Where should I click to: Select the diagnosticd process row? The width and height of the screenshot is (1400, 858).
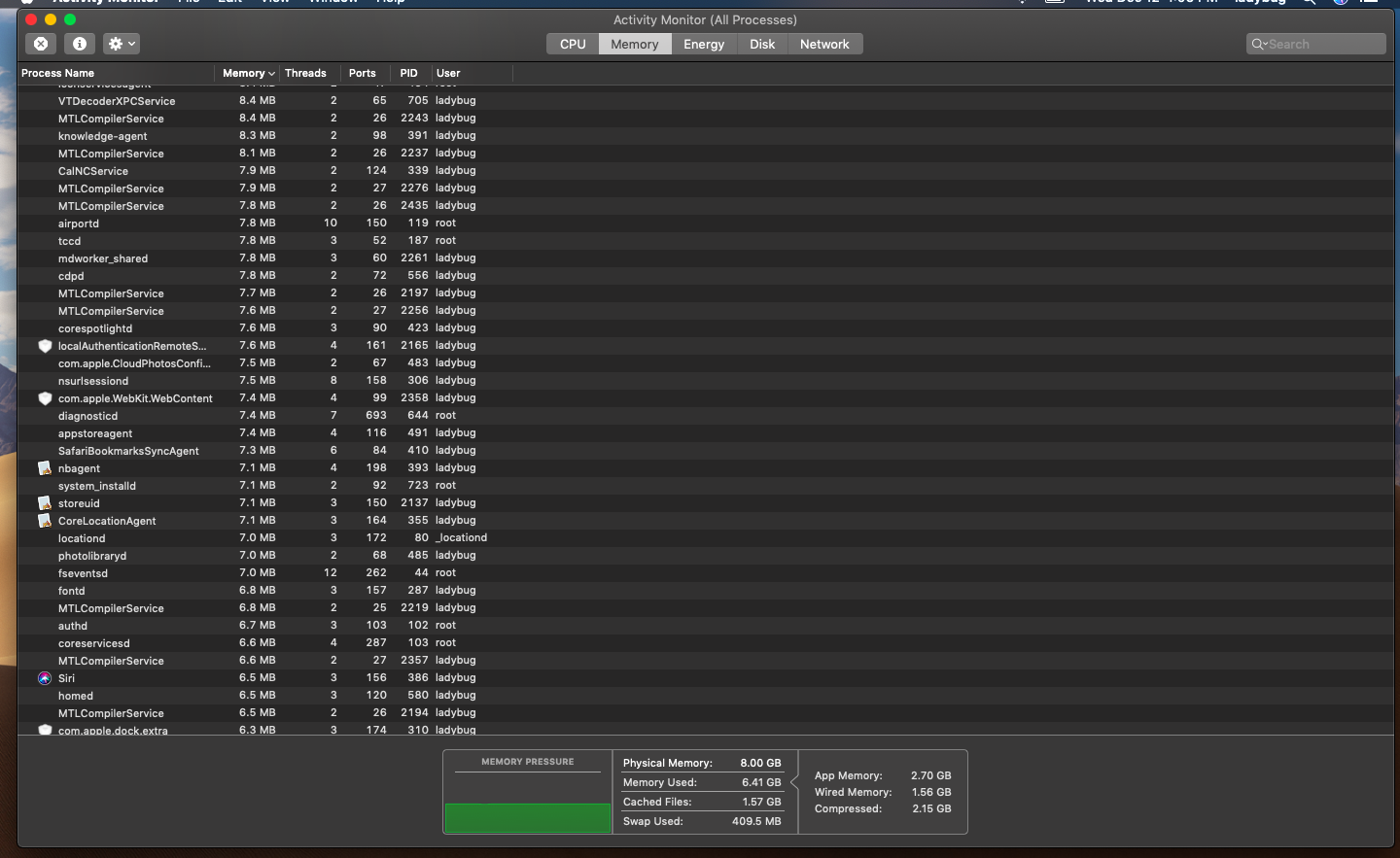(x=705, y=416)
